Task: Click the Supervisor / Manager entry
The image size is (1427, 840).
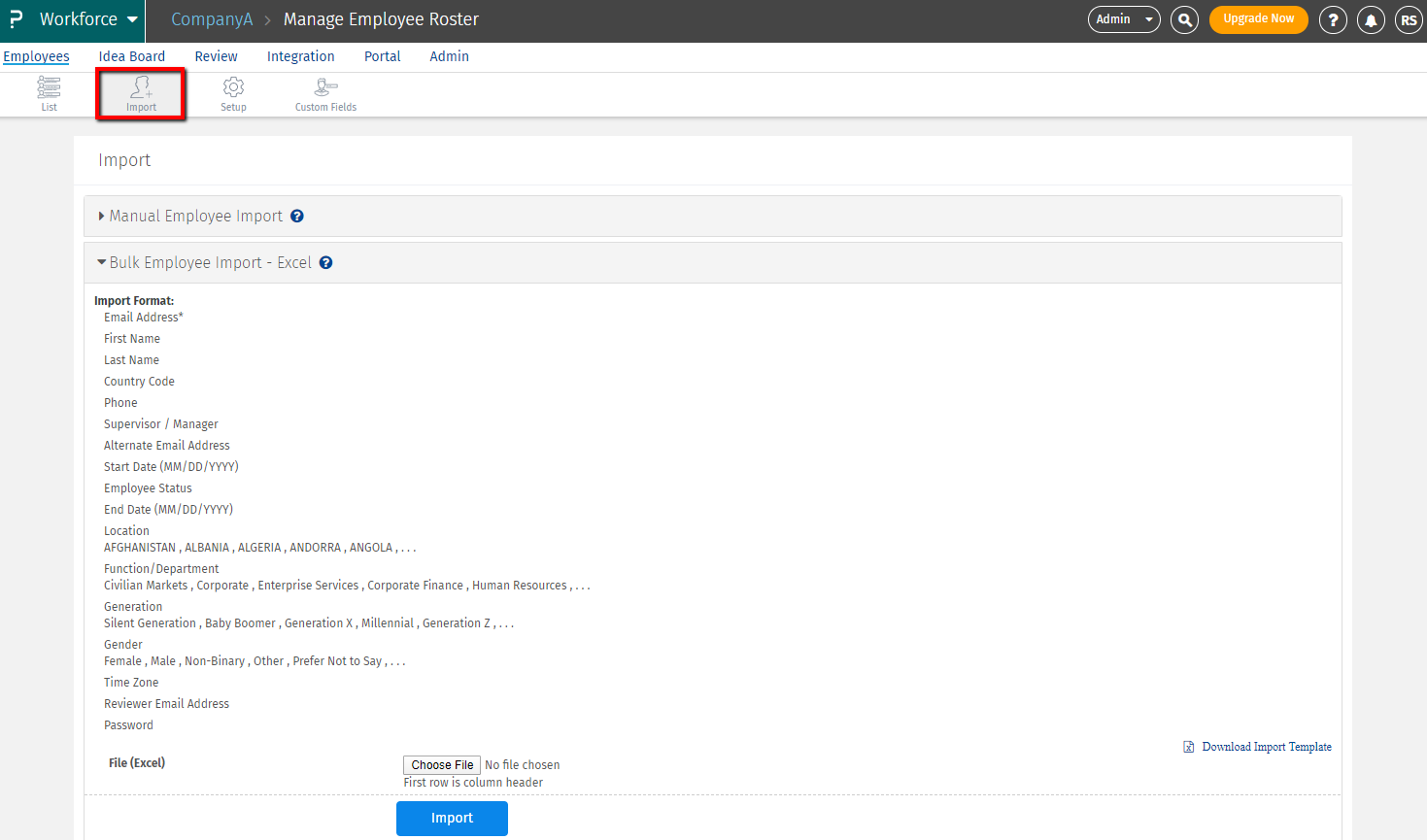Action: click(x=161, y=424)
